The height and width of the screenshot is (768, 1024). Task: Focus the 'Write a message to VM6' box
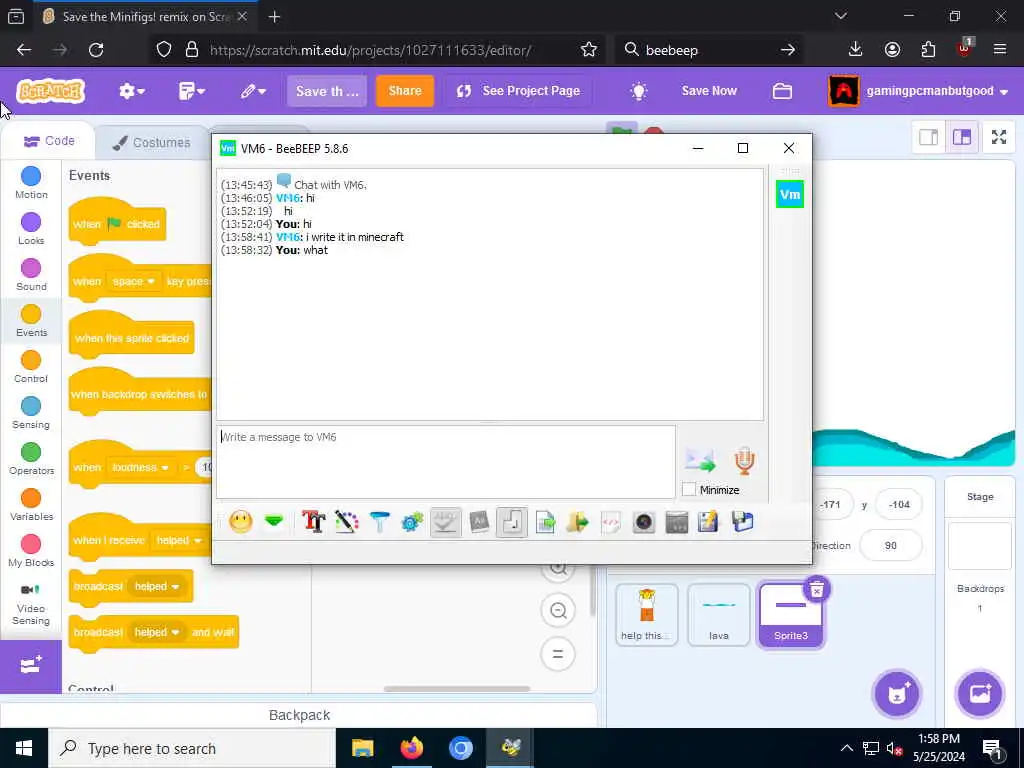click(446, 462)
